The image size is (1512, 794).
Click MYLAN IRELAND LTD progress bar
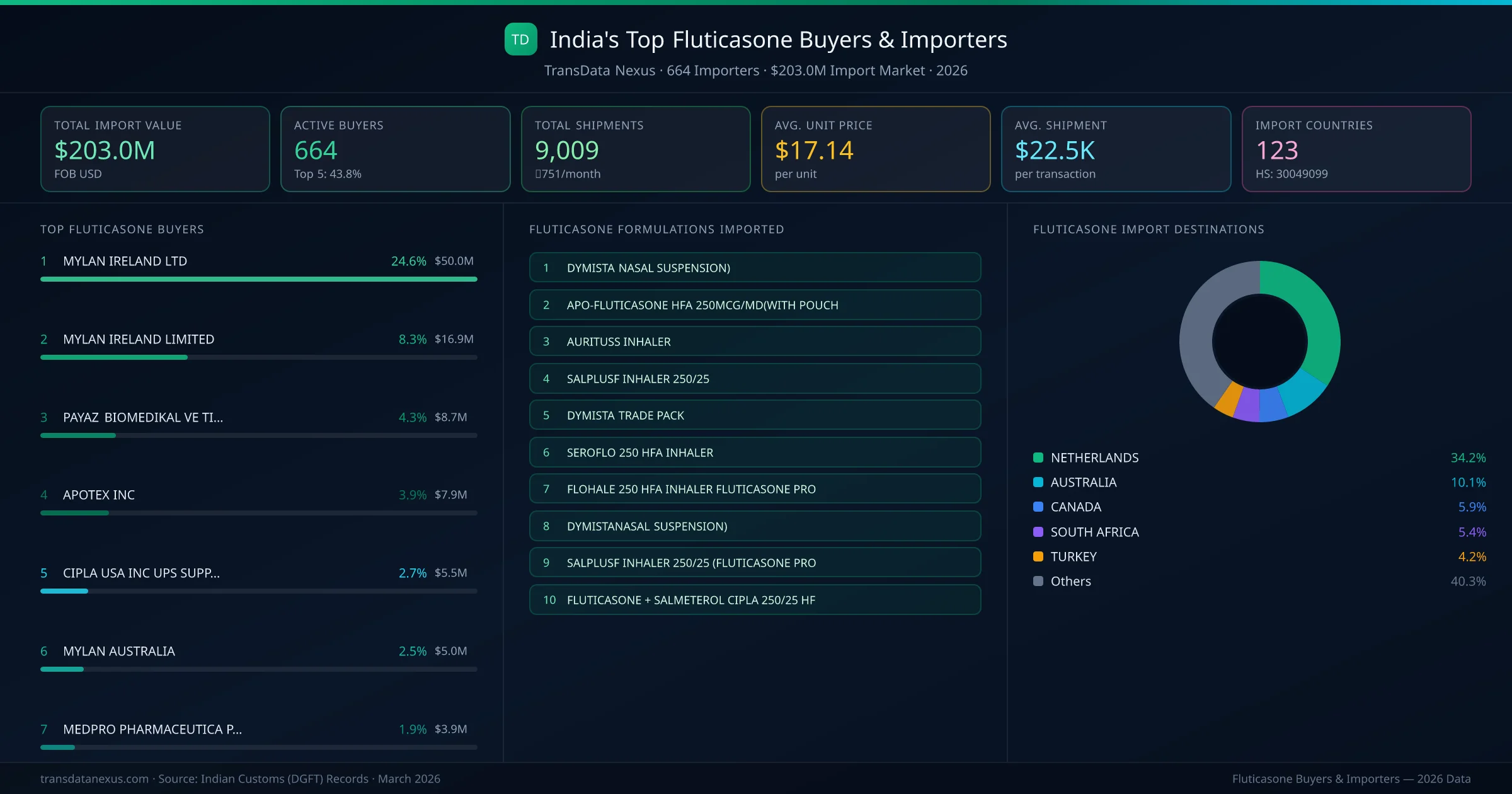point(258,279)
